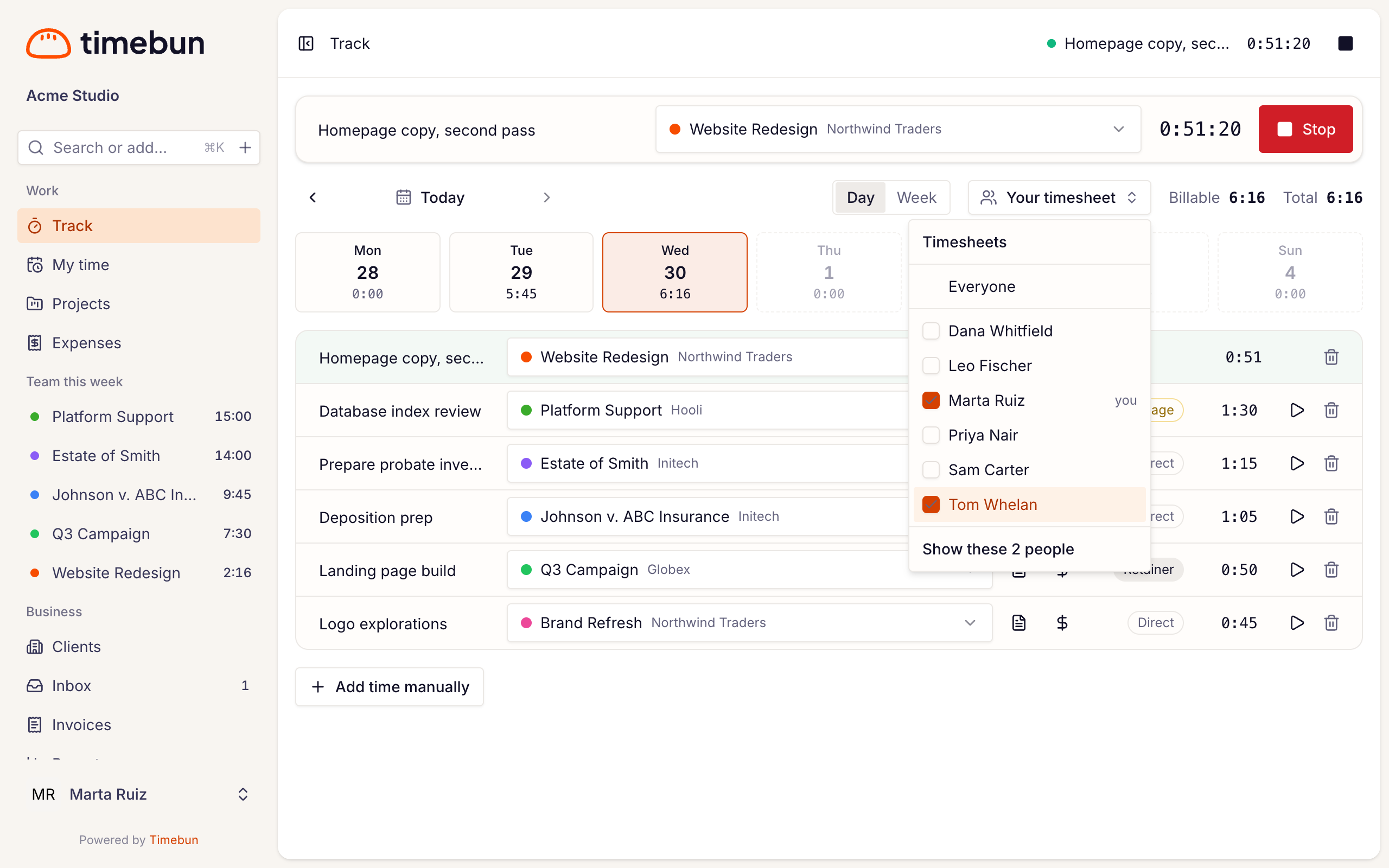Open Platform Support Hooli project dropdown

coord(709,411)
